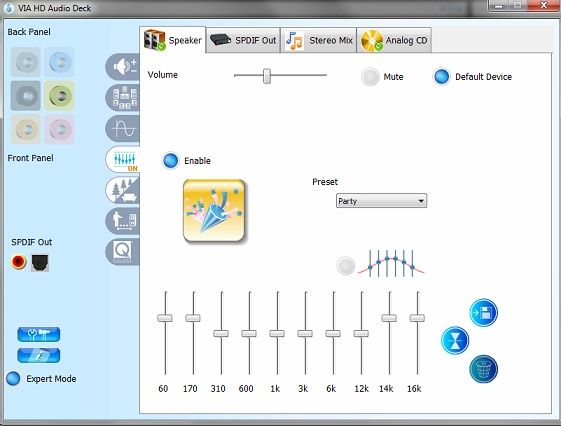Toggle the Mute radio button
The height and width of the screenshot is (426, 561).
pos(370,77)
